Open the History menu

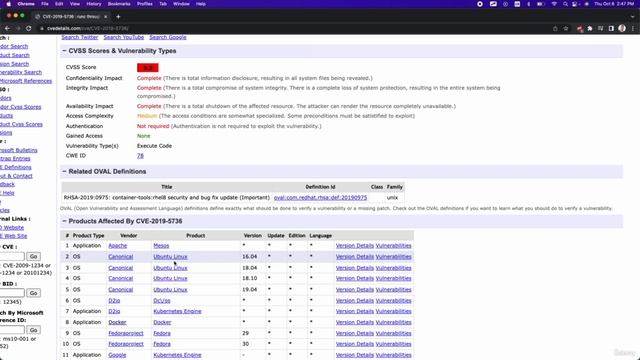pyautogui.click(x=93, y=4)
